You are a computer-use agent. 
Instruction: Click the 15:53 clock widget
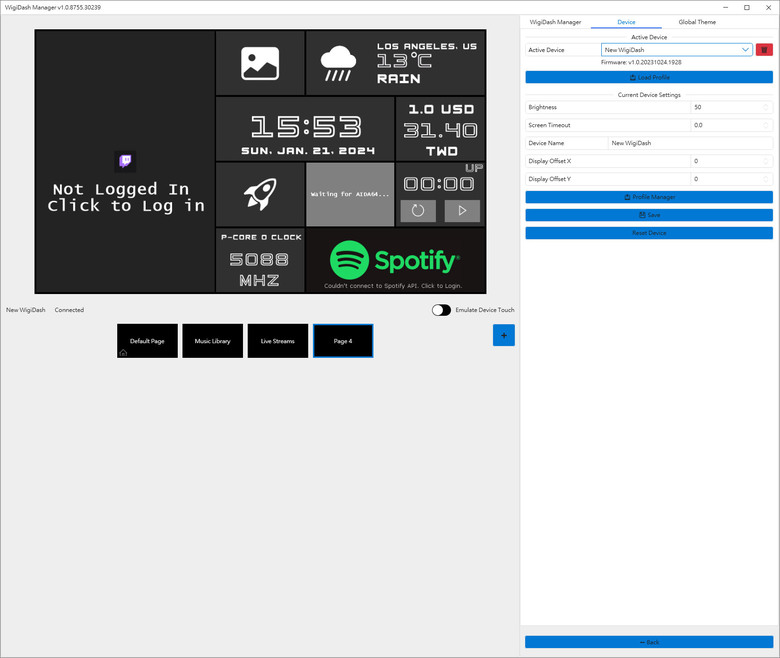click(305, 129)
